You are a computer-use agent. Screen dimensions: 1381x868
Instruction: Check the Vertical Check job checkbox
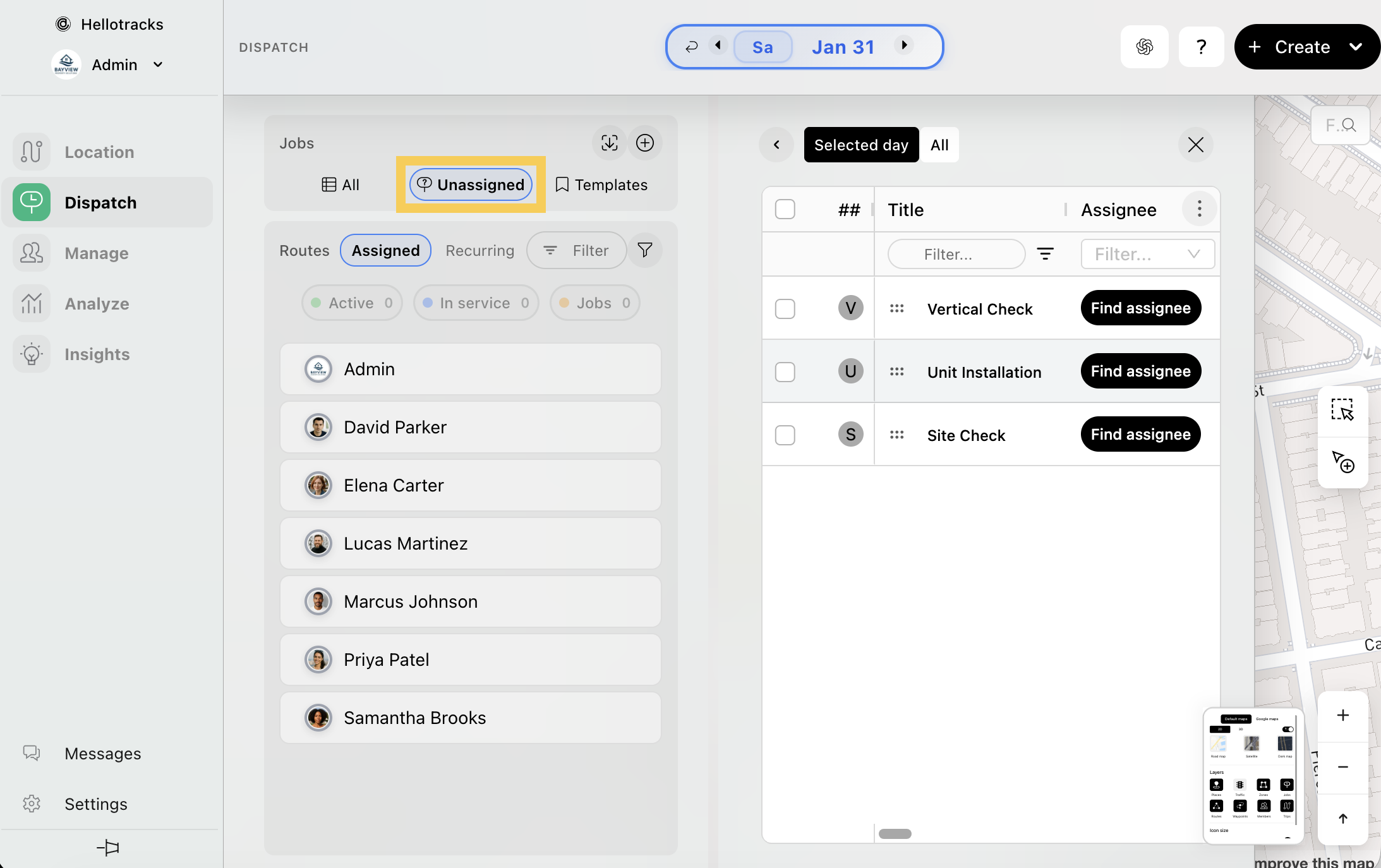tap(785, 309)
